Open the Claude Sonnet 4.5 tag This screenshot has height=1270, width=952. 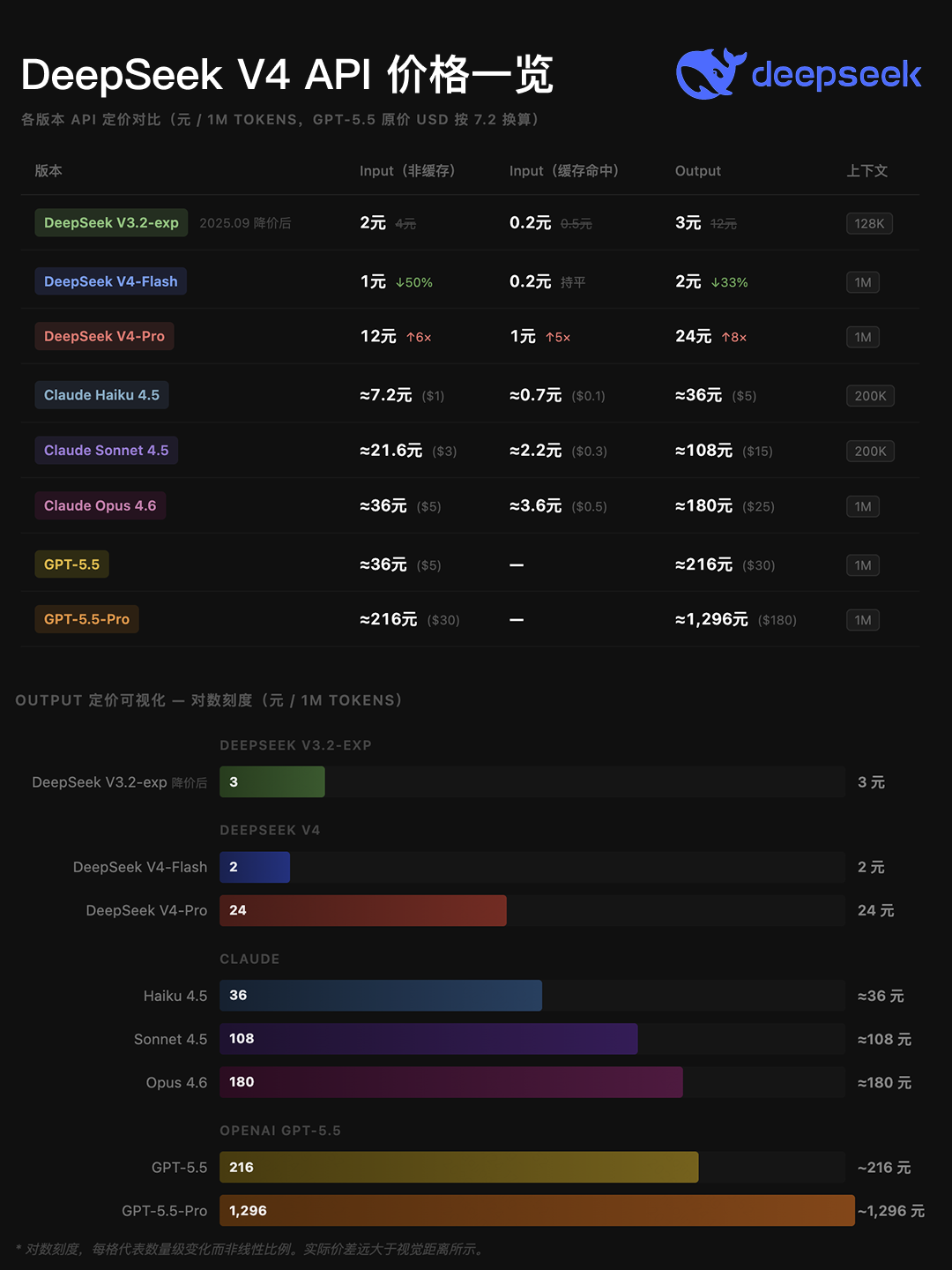(x=106, y=451)
